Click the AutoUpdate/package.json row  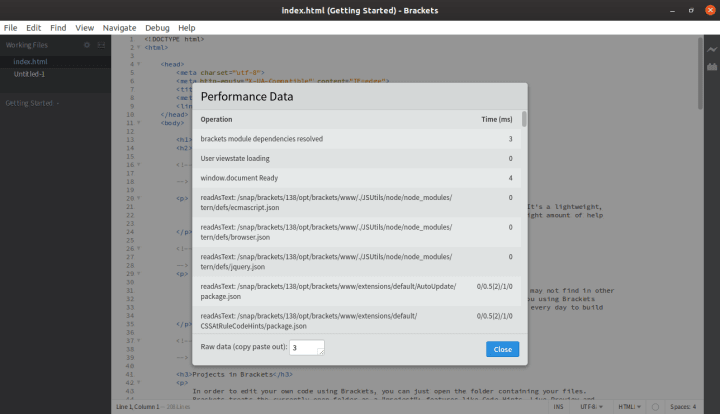pyautogui.click(x=357, y=291)
